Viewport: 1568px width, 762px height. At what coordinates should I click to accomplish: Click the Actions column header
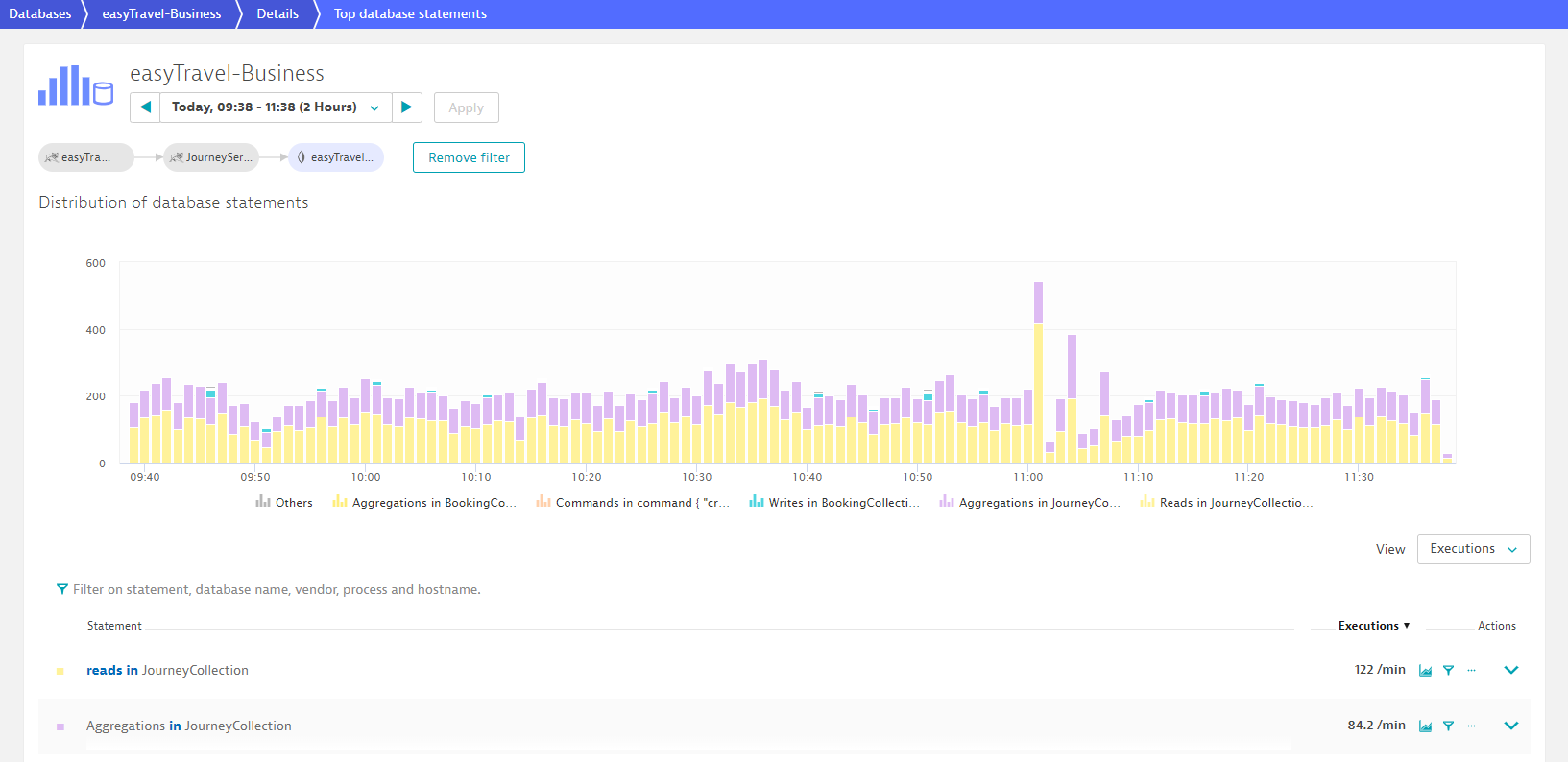(x=1497, y=626)
